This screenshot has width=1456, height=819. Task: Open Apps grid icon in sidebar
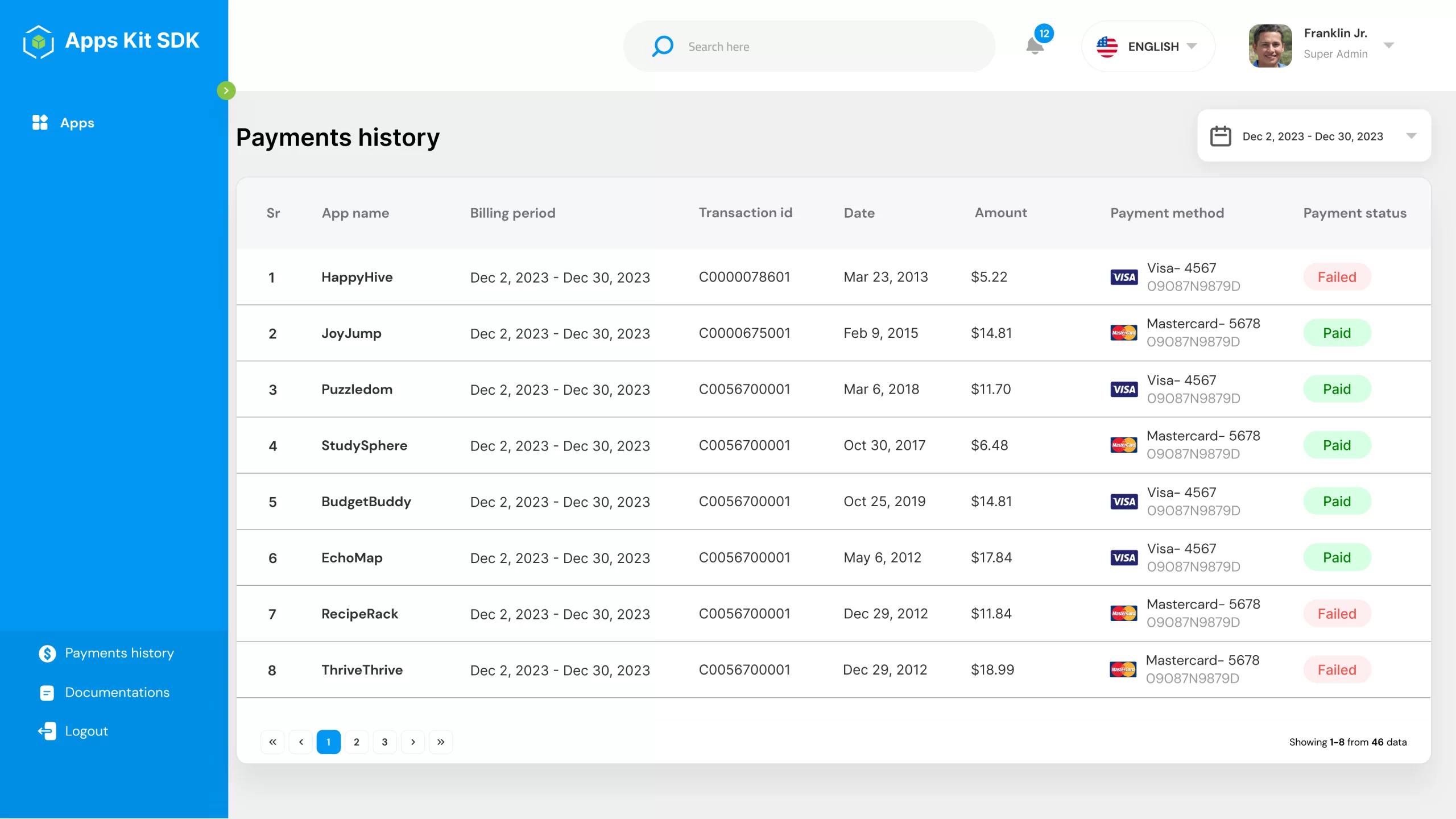40,122
